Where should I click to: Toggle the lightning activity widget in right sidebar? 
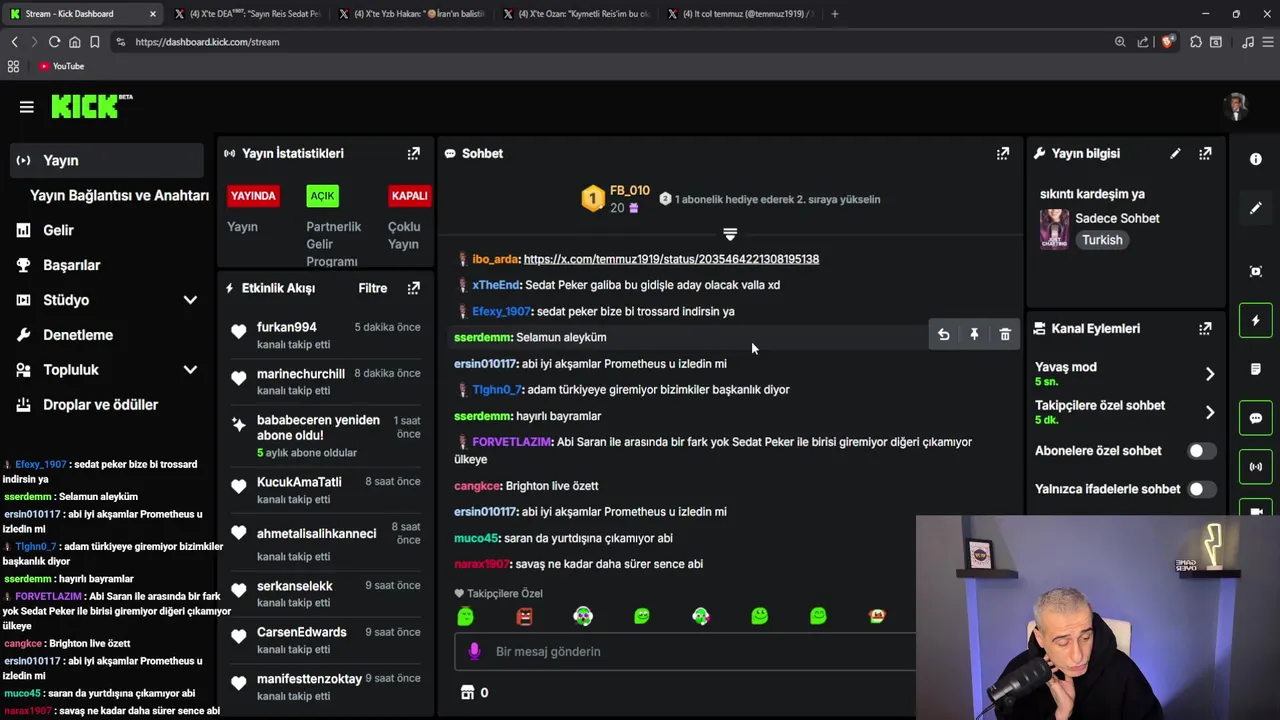pyautogui.click(x=1256, y=320)
